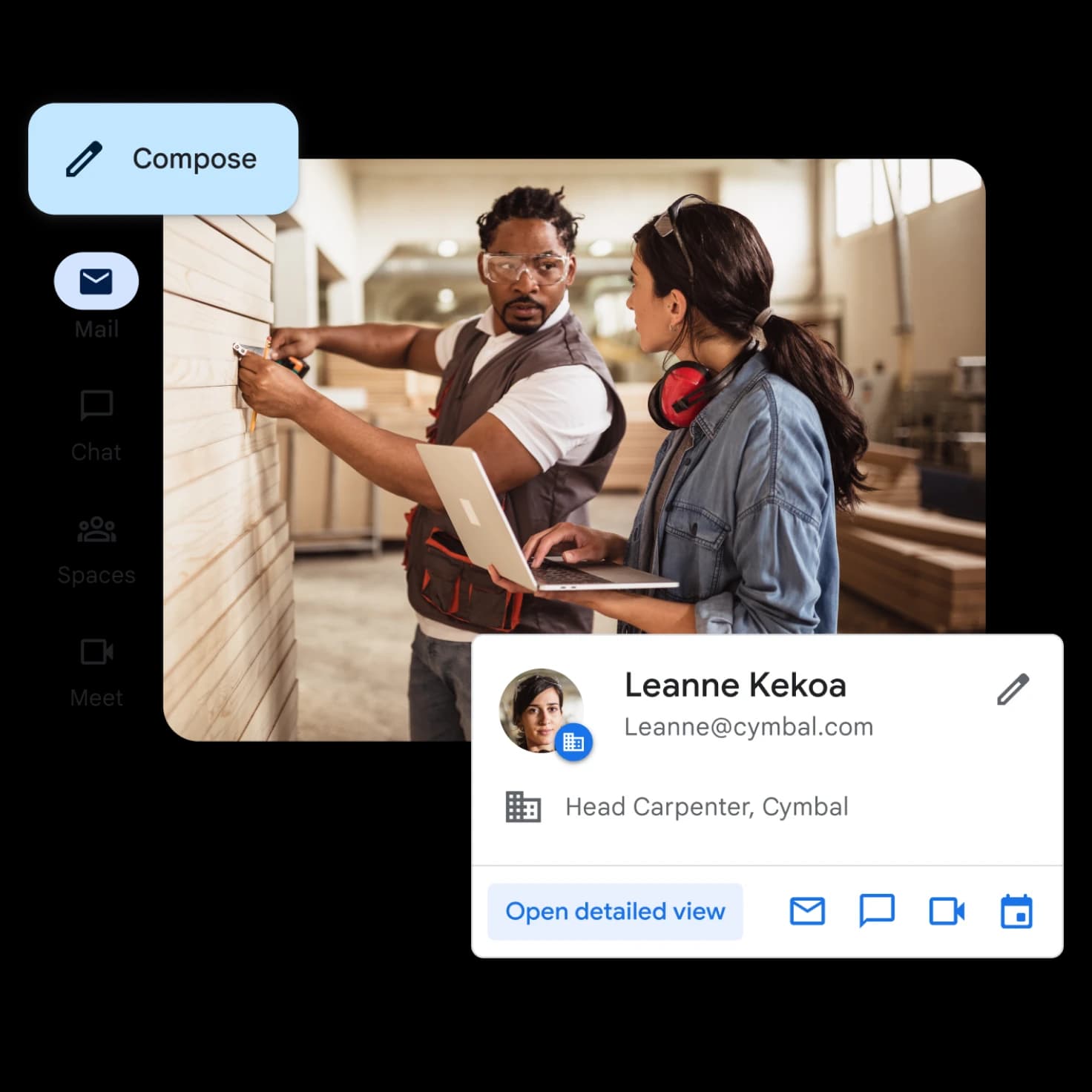Select the pencil icon inside Compose
1092x1092 pixels.
(x=84, y=159)
